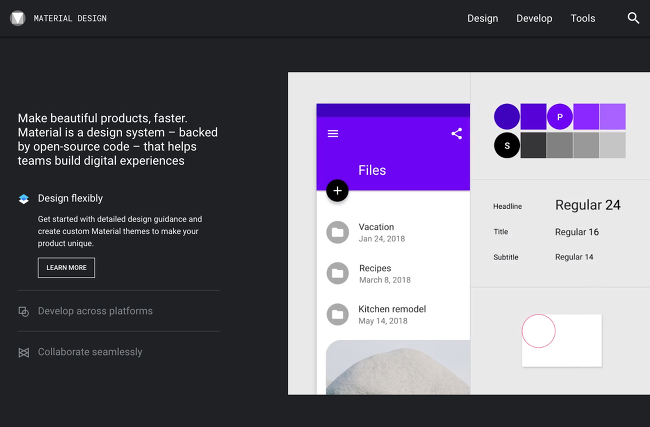Click the black plus floating action button
The width and height of the screenshot is (650, 427).
coord(337,191)
